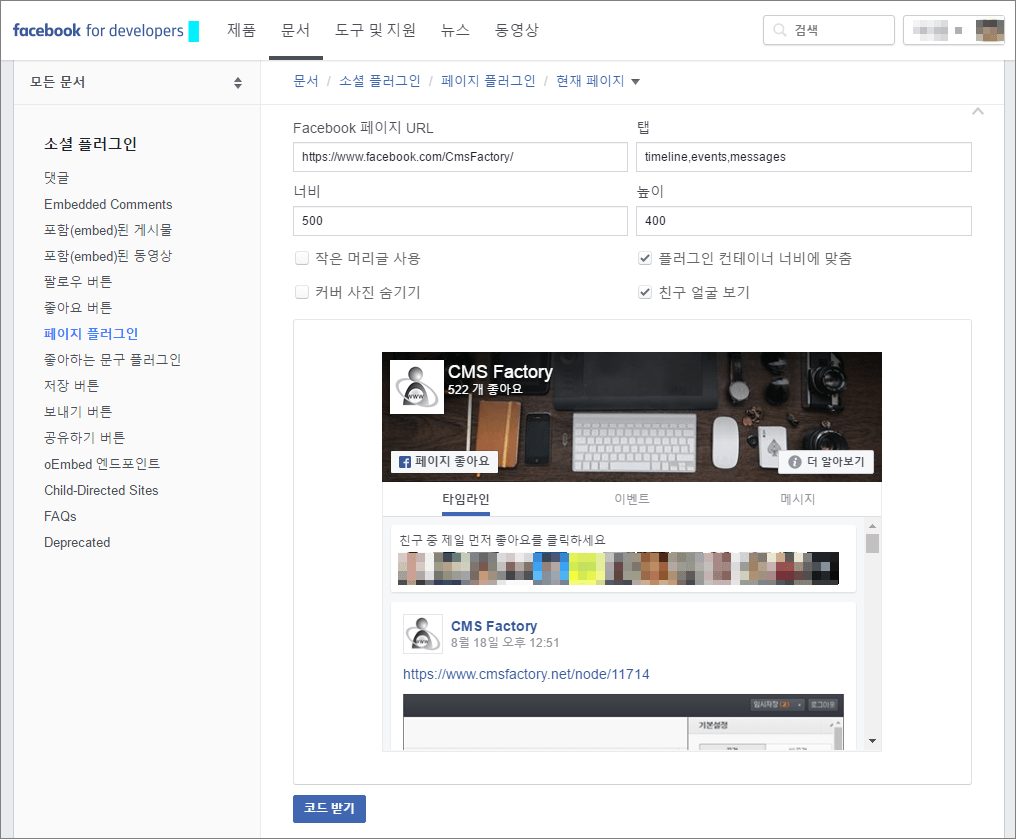Screen dimensions: 1016x839
Task: Click the 소셜 플러그인 sidebar heading
Action: tap(90, 144)
